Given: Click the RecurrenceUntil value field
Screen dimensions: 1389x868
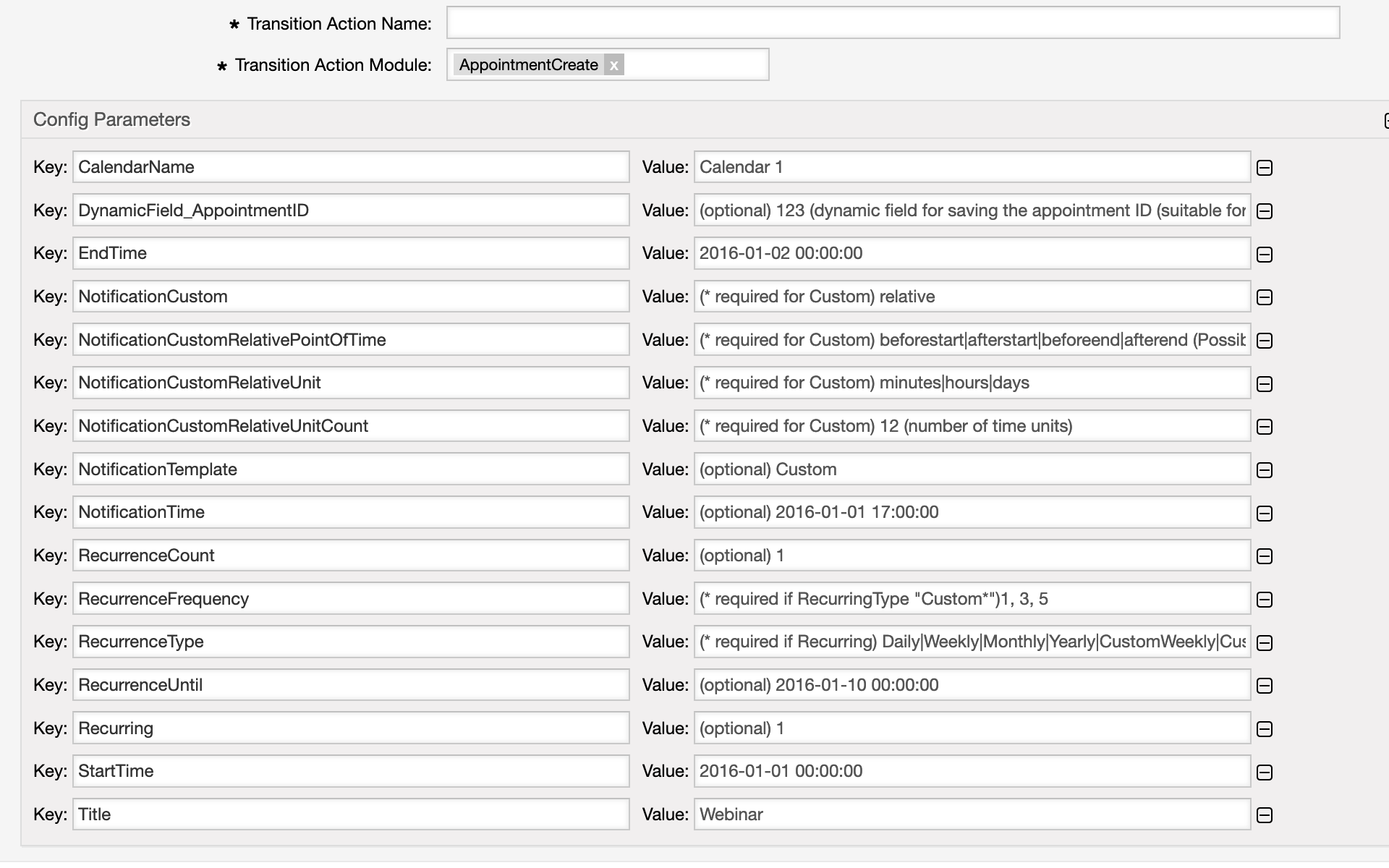Looking at the screenshot, I should coord(972,685).
